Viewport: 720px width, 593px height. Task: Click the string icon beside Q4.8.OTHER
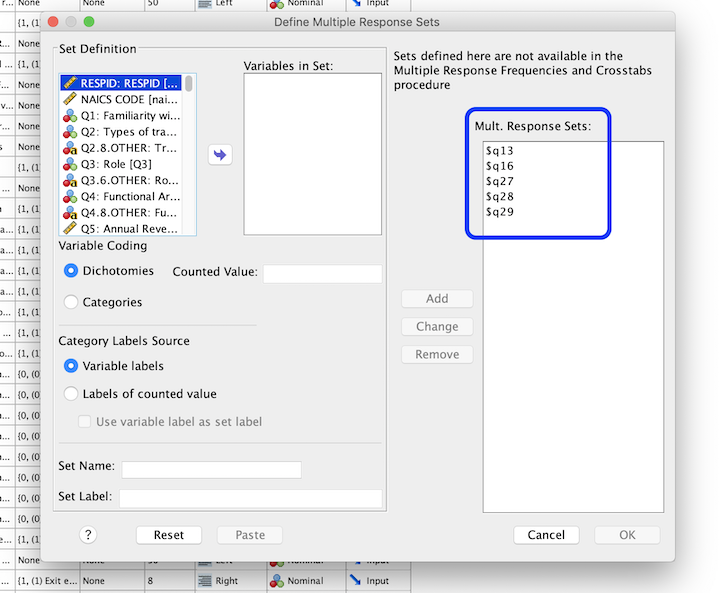(70, 213)
